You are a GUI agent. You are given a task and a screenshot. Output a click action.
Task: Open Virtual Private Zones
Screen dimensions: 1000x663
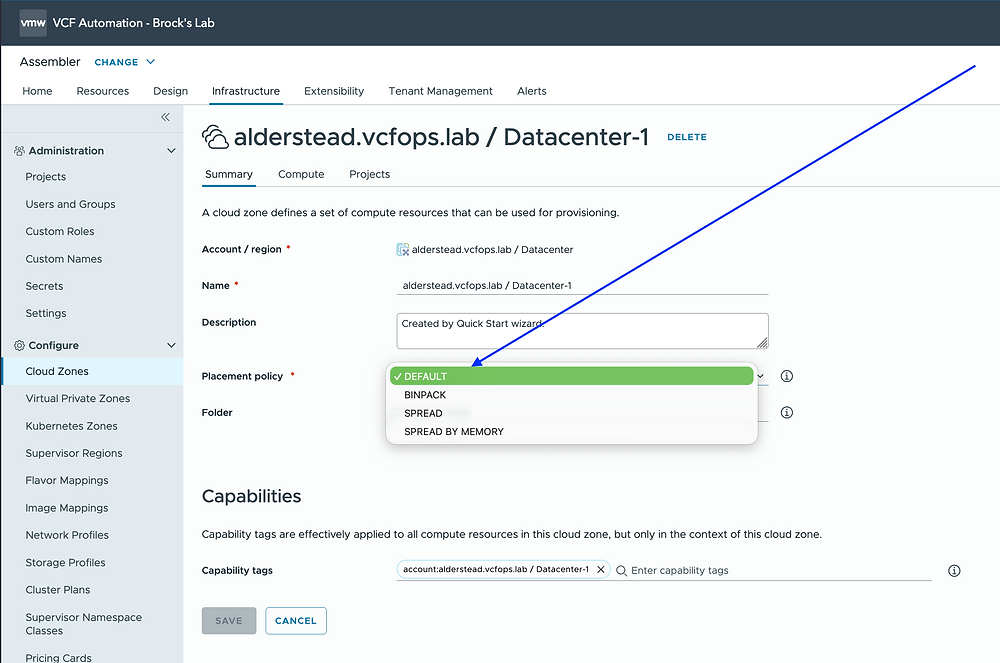click(77, 398)
